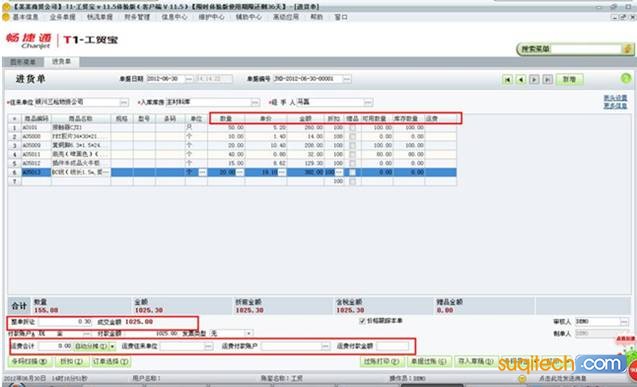Switch to the 进货单 tab
This screenshot has width=637, height=387.
tap(61, 61)
